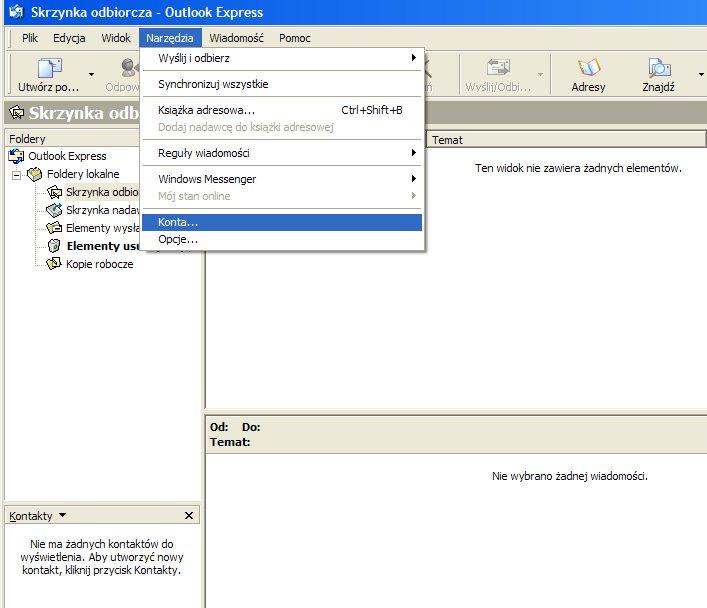This screenshot has width=707, height=608.
Task: Close the Kontakty panel
Action: (189, 516)
